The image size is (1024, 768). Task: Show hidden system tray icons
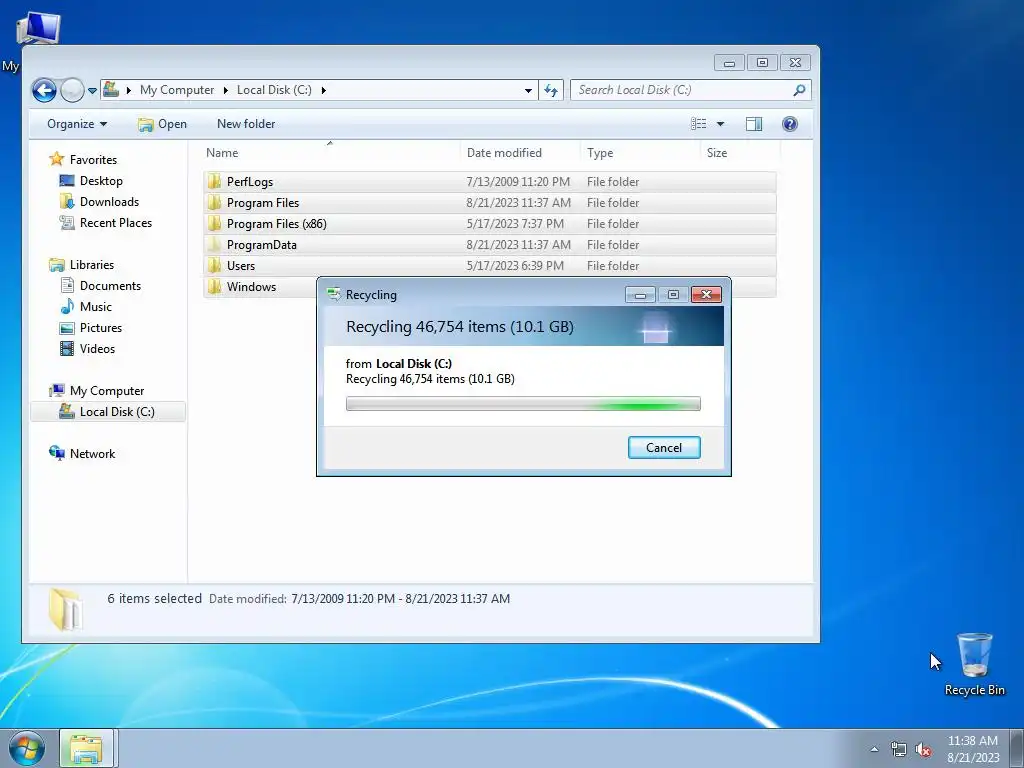point(874,749)
